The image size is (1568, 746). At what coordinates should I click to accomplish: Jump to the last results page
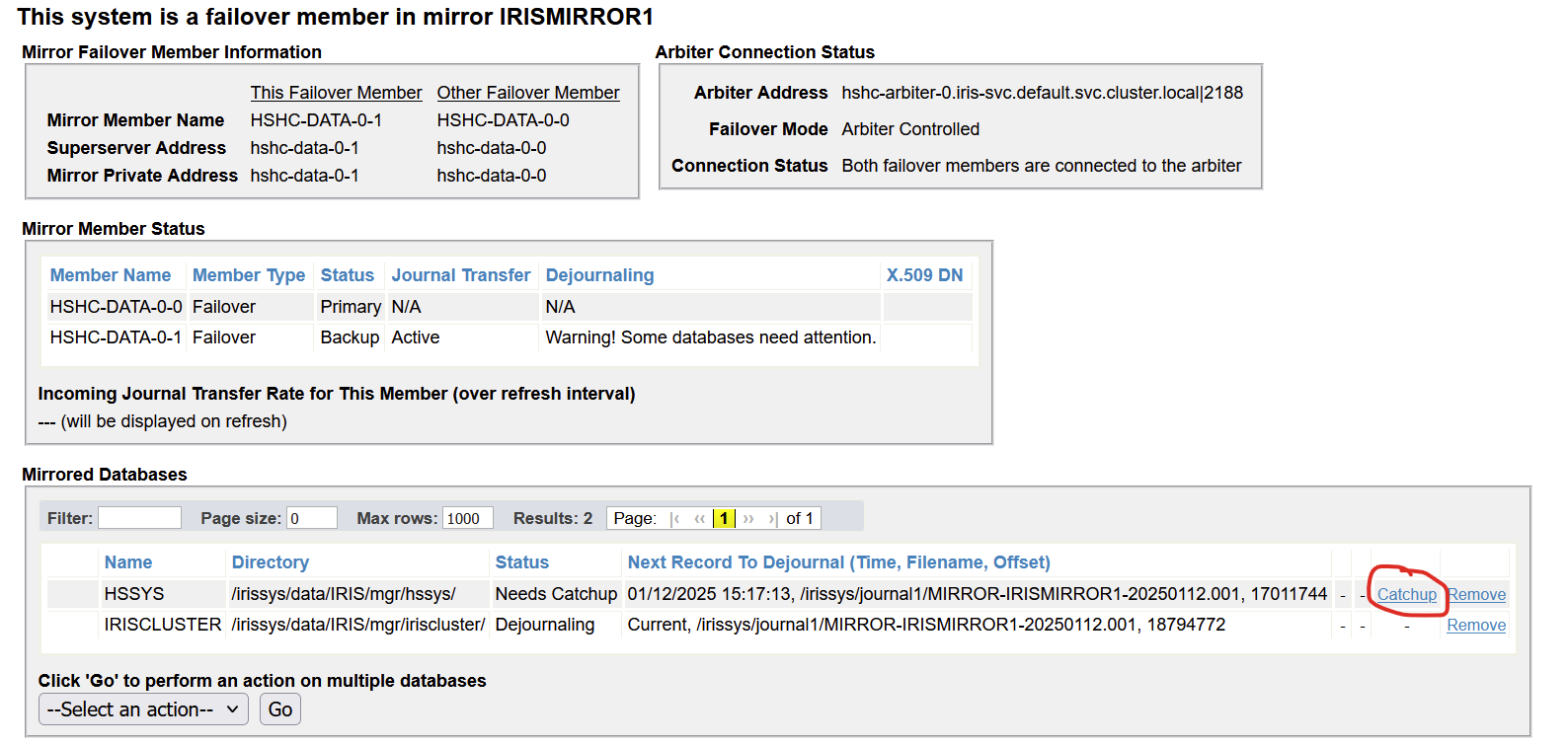[772, 519]
